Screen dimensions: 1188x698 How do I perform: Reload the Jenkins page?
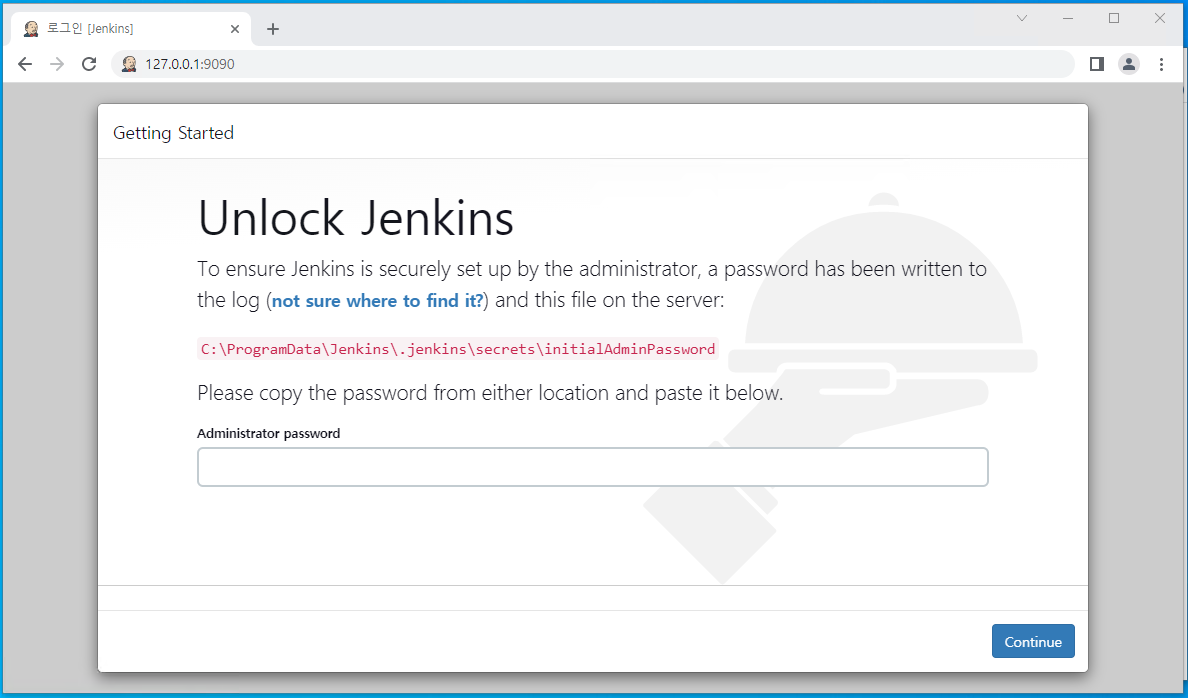click(89, 64)
